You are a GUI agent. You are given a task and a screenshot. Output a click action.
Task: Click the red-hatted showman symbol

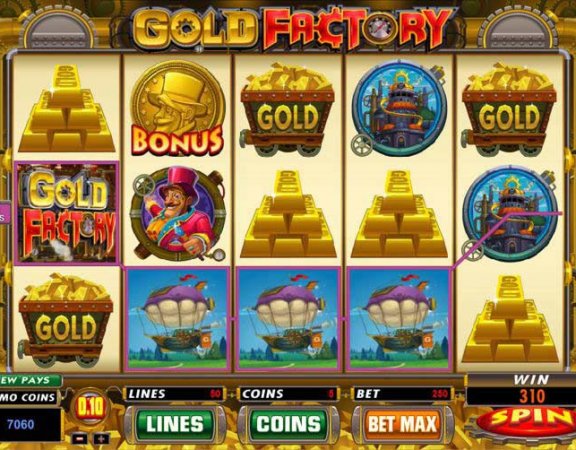click(x=178, y=214)
